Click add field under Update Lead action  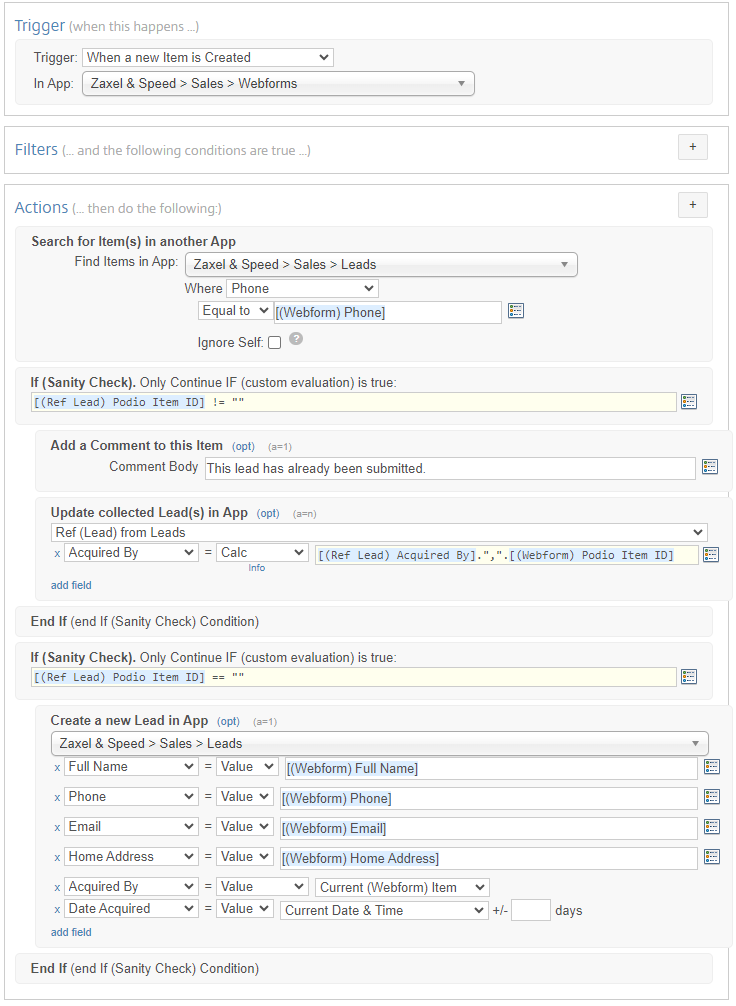71,585
